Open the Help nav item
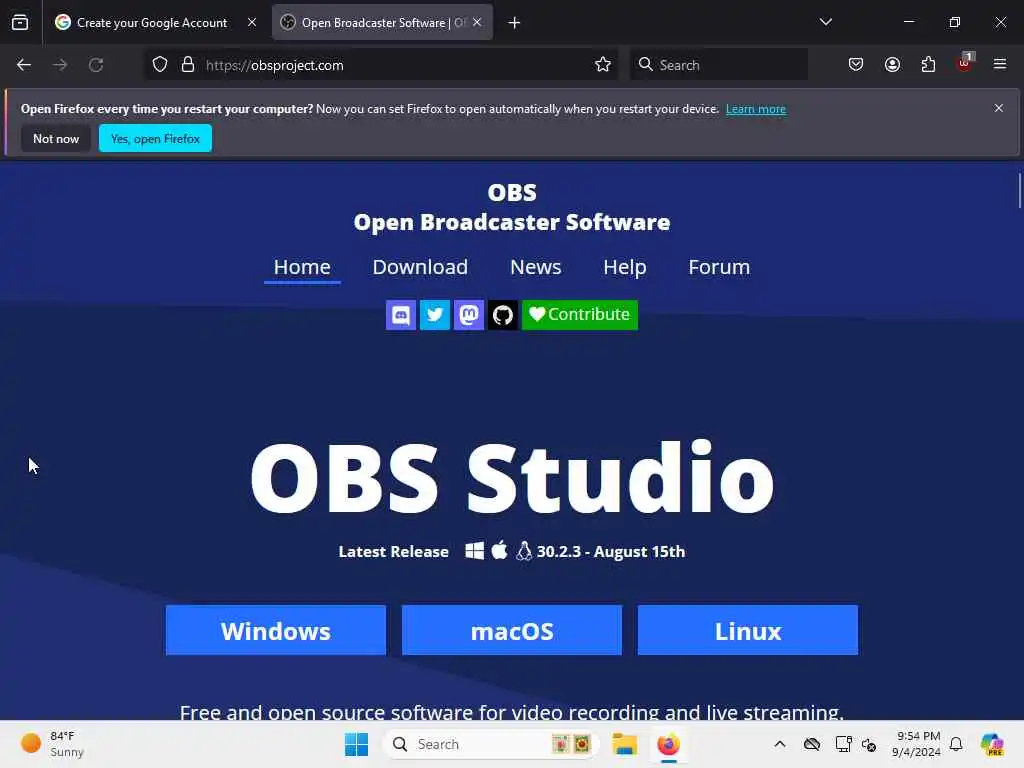This screenshot has height=768, width=1024. [625, 267]
